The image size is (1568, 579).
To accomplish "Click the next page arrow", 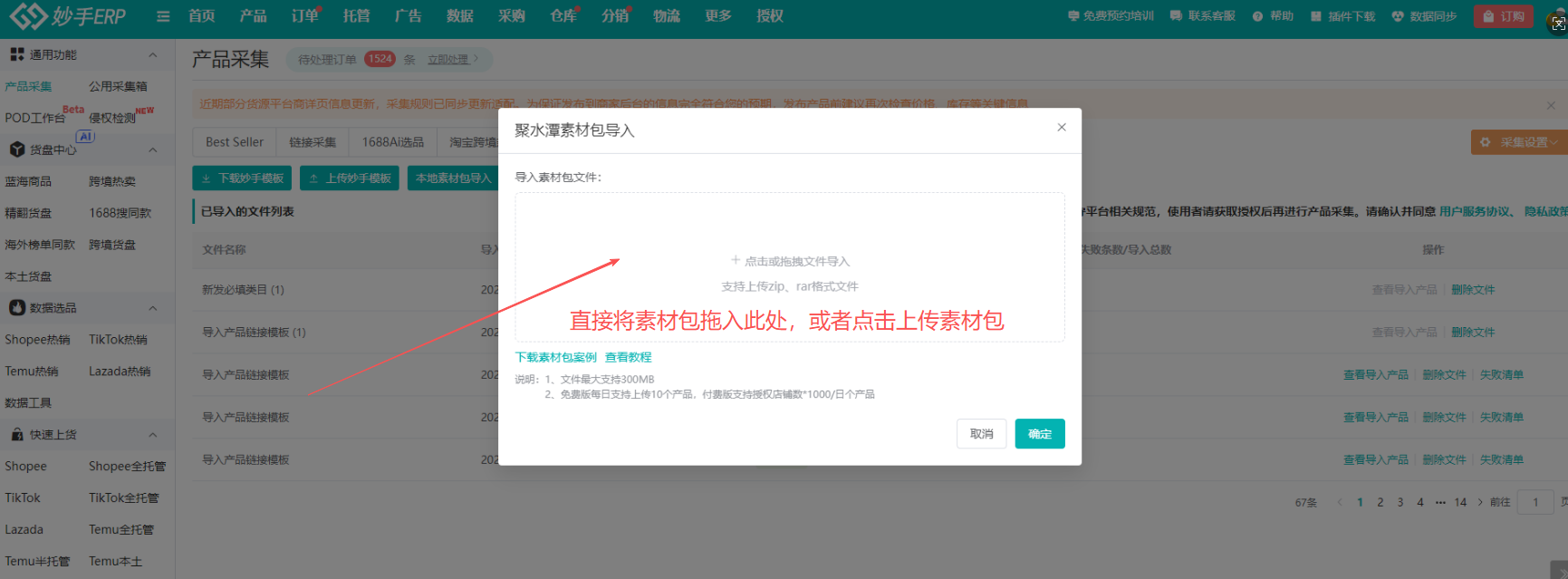I will coord(1480,503).
